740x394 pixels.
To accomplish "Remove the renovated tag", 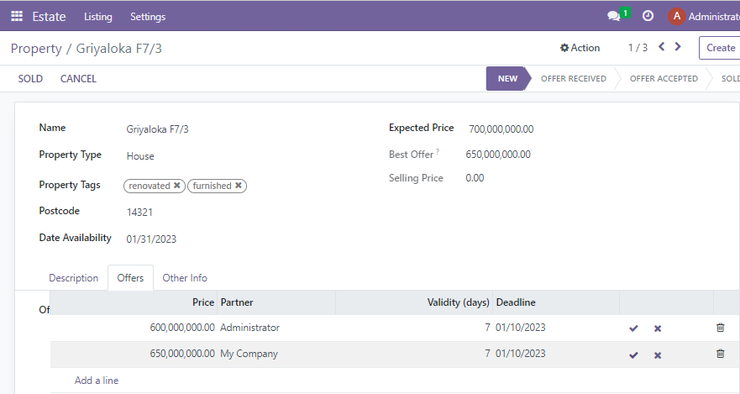I will coord(177,185).
